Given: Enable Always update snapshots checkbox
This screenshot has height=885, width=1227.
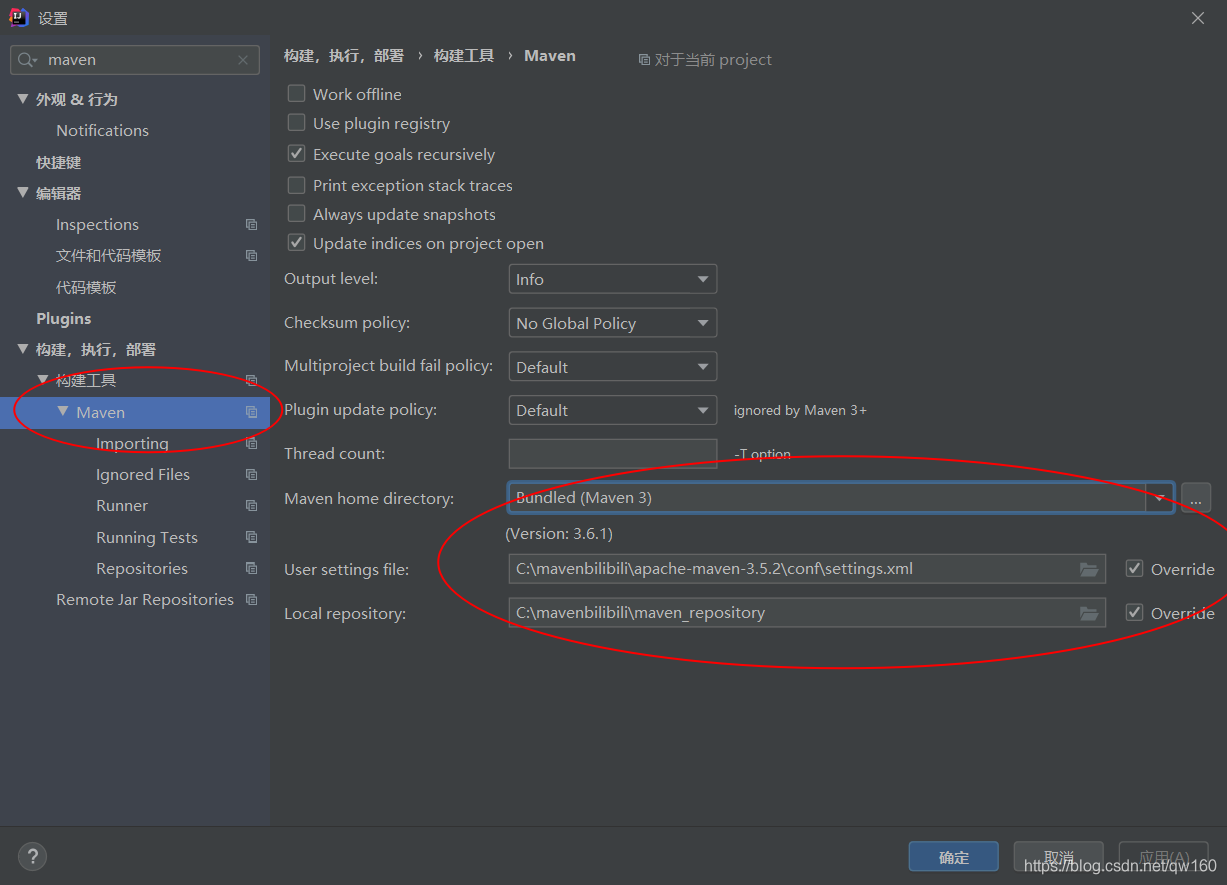Looking at the screenshot, I should 296,214.
